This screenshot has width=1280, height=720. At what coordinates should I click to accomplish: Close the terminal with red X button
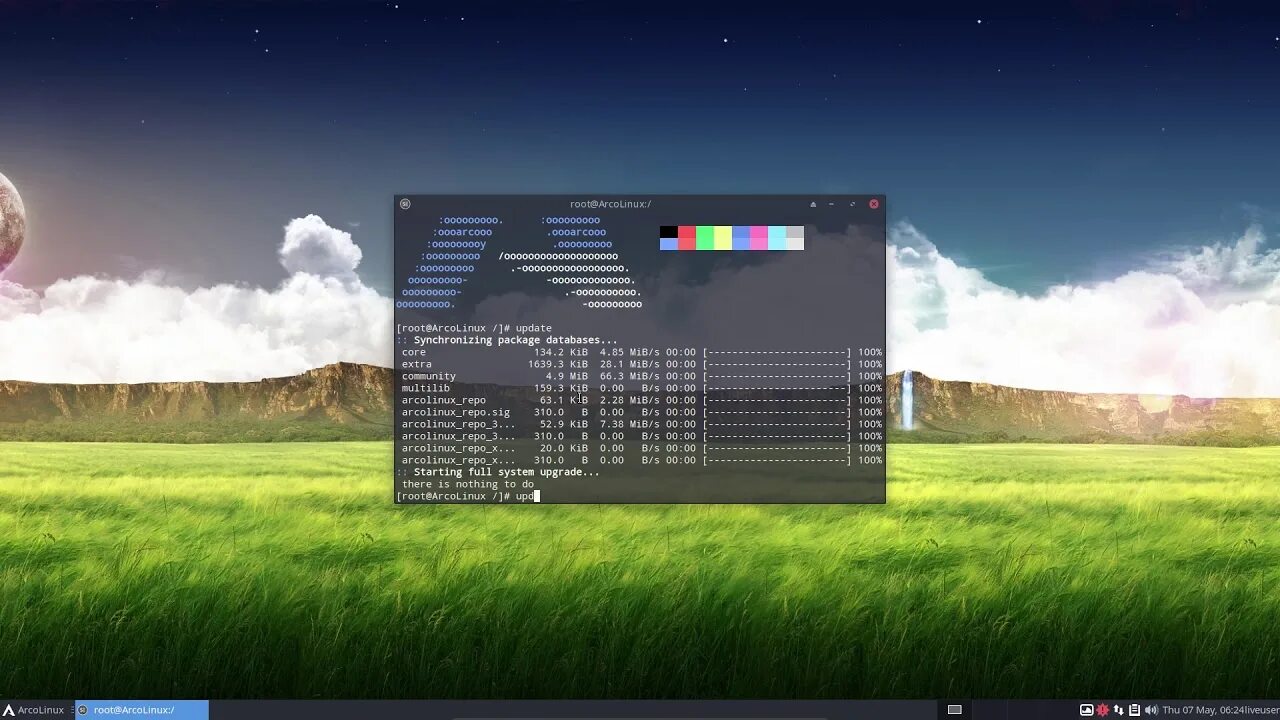(873, 204)
